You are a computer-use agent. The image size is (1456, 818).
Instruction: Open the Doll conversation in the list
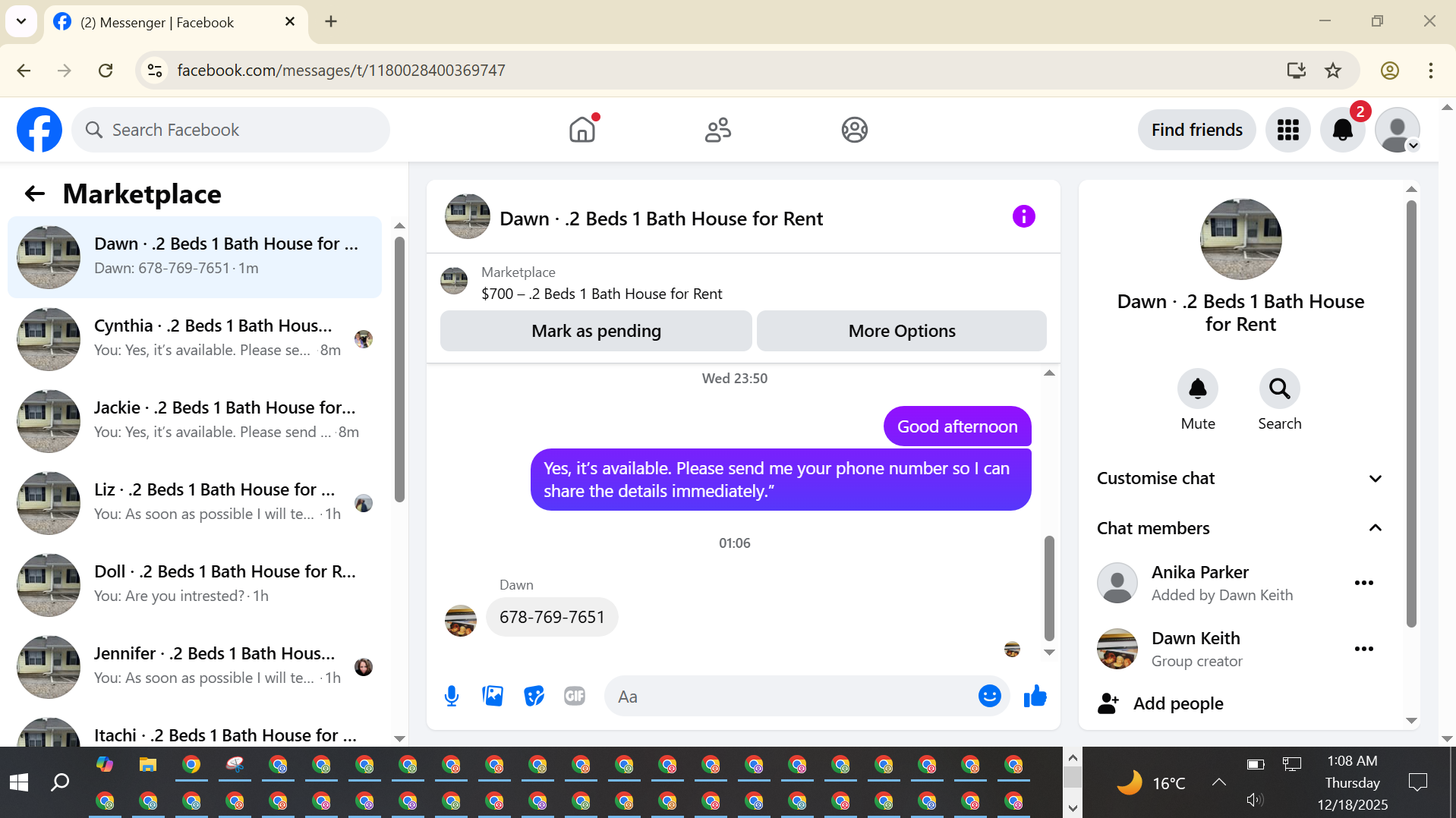coord(194,584)
